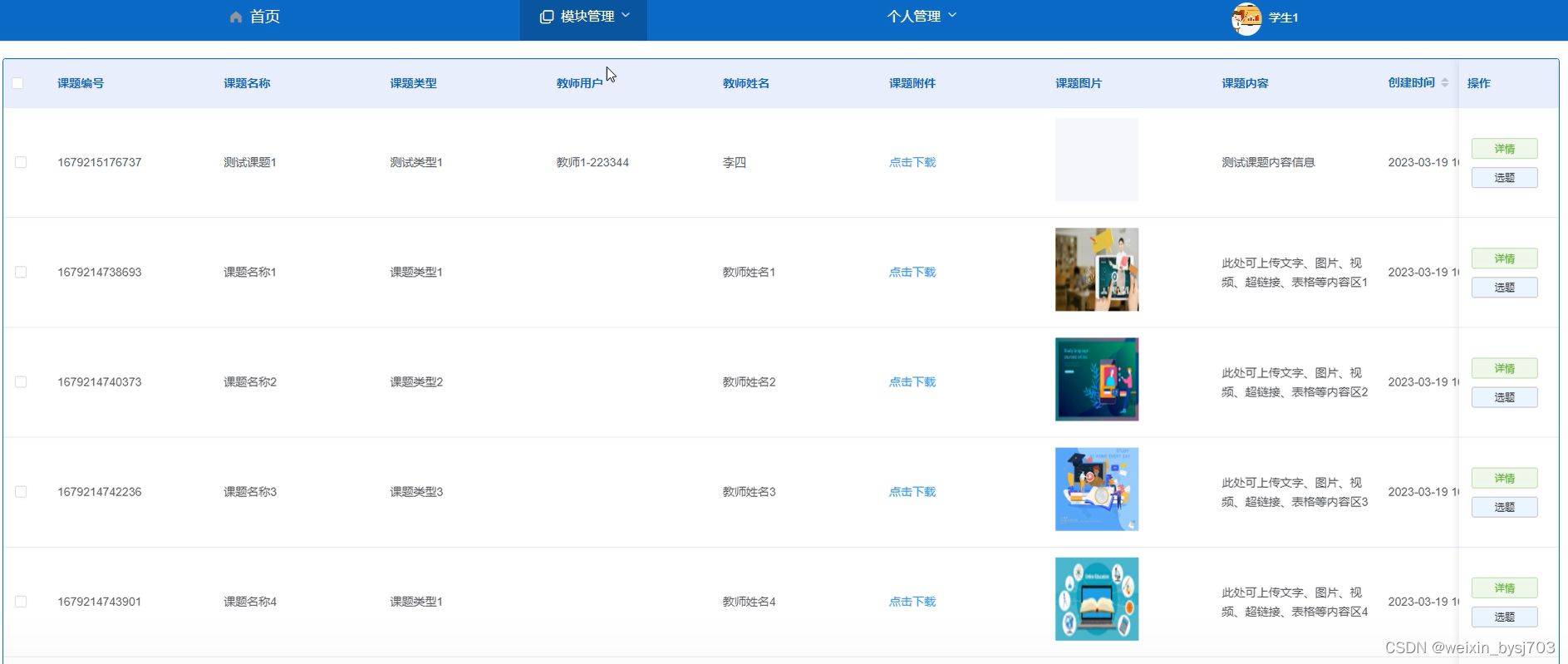The image size is (1568, 664).
Task: Click the 教师姓名2 cell
Action: [x=749, y=381]
